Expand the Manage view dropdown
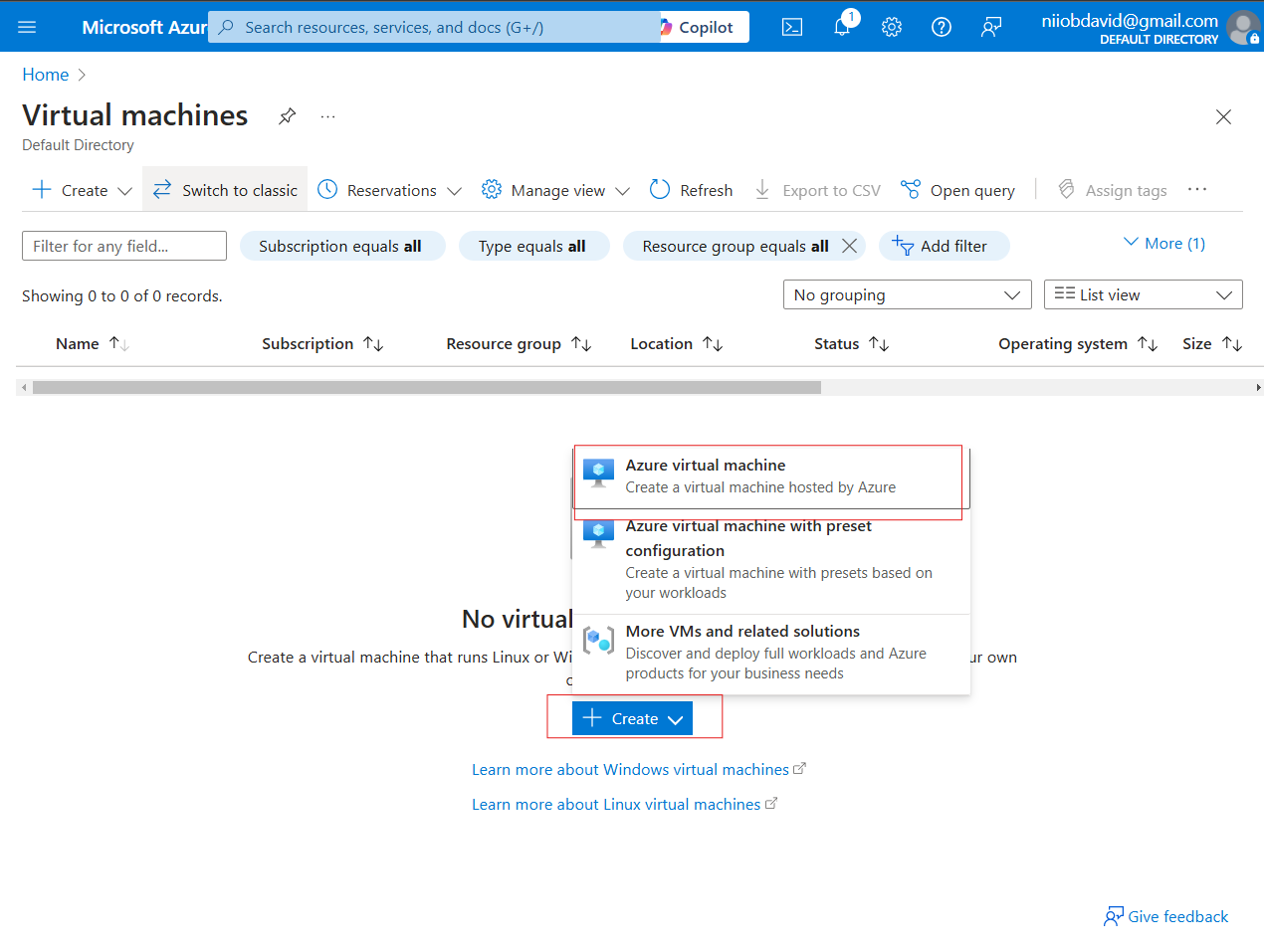This screenshot has height=952, width=1264. point(555,190)
